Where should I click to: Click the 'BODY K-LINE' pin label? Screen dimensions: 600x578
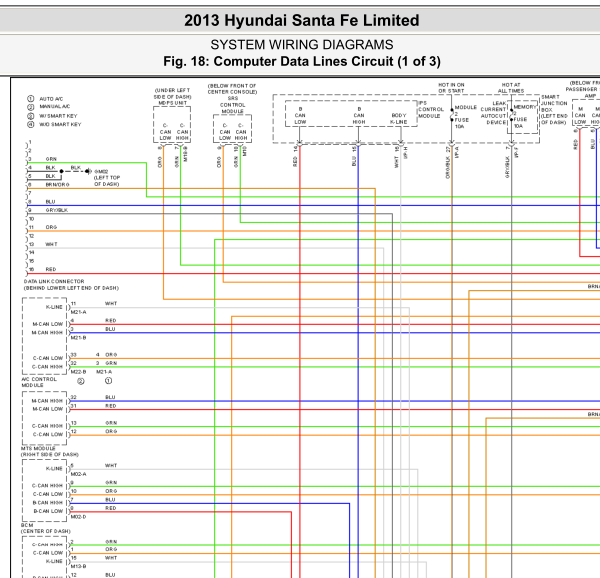(x=398, y=119)
